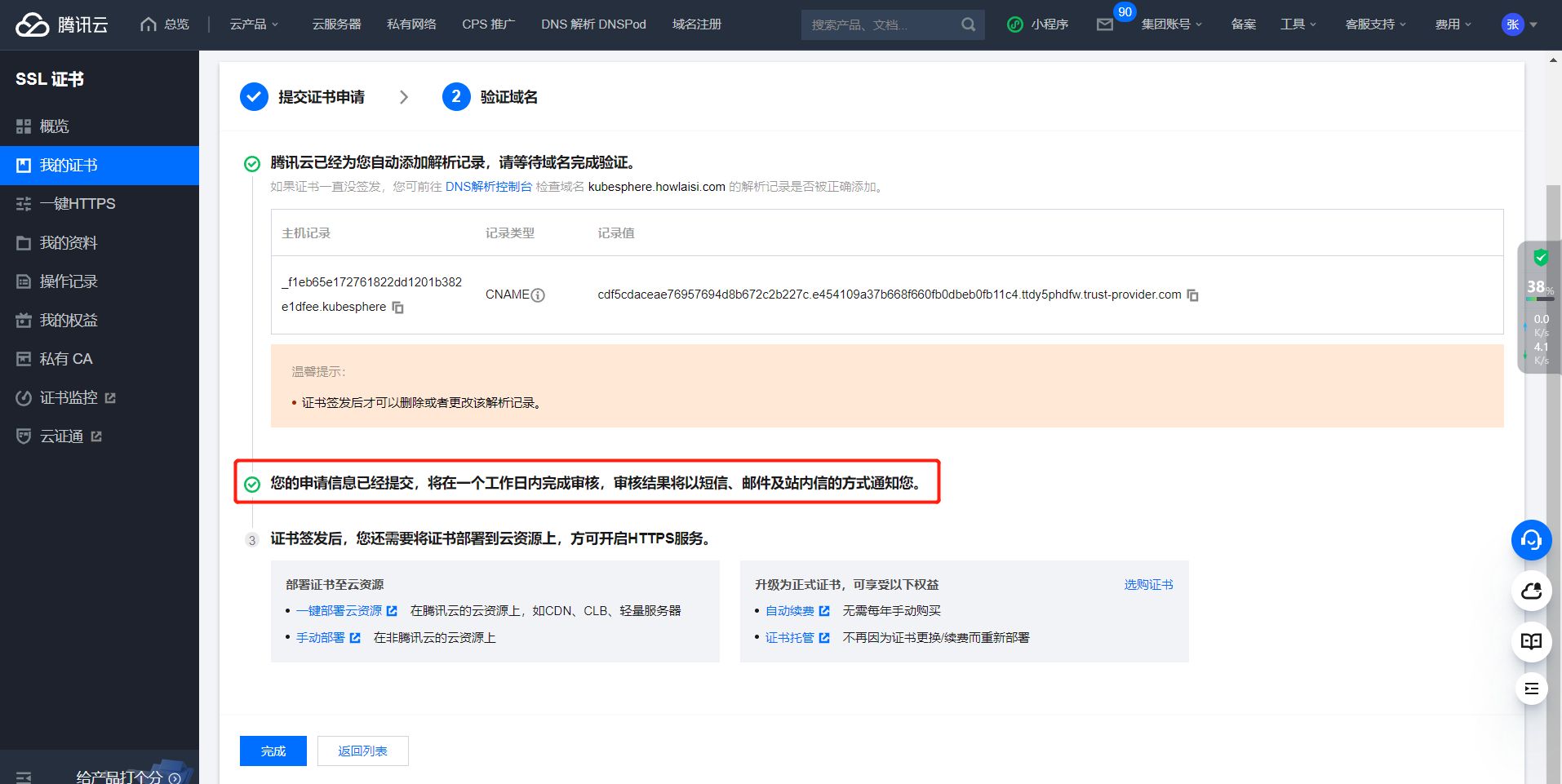Click the 返回列表 button
The width and height of the screenshot is (1562, 784).
[x=362, y=751]
